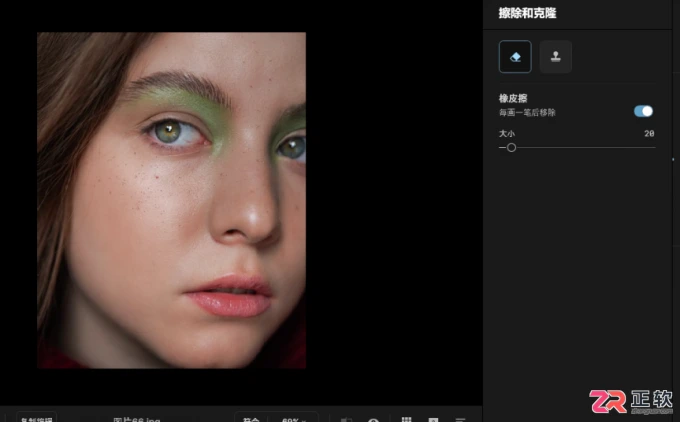Screen dimensions: 680x422
Task: Click the 大小 size slider handle
Action: tap(511, 147)
